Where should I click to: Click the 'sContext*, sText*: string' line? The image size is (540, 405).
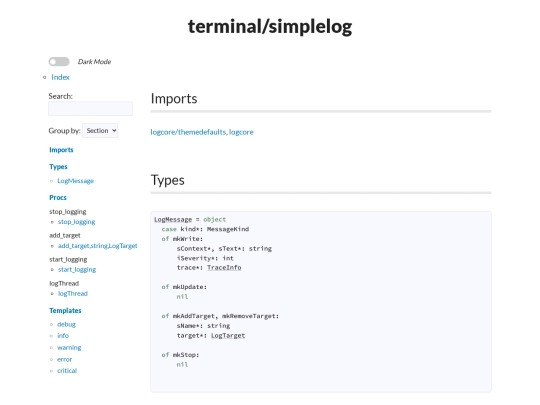point(224,249)
